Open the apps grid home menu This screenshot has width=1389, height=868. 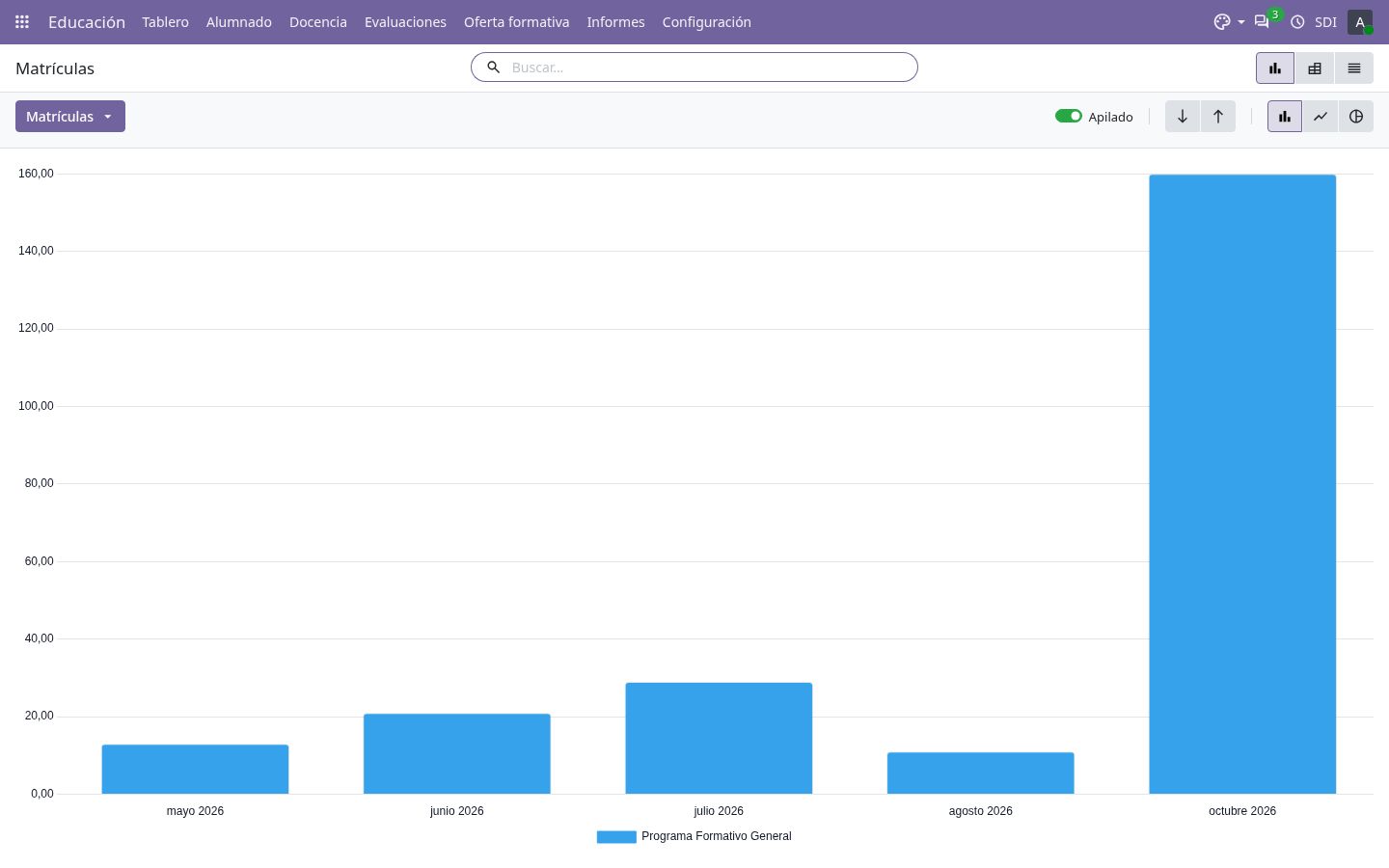coord(22,21)
